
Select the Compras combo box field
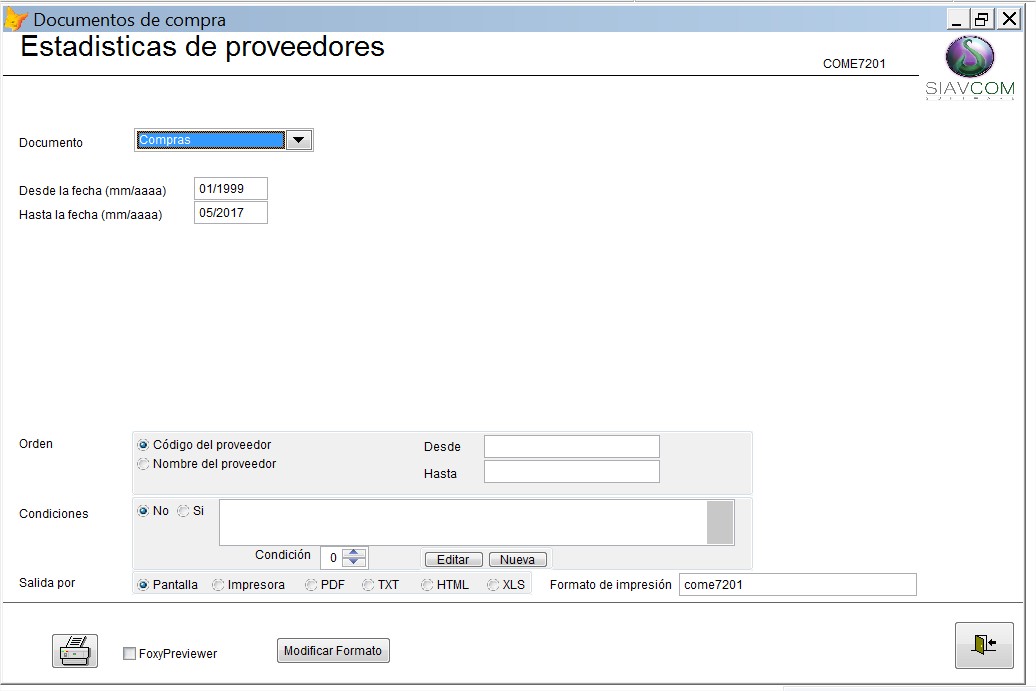click(211, 140)
